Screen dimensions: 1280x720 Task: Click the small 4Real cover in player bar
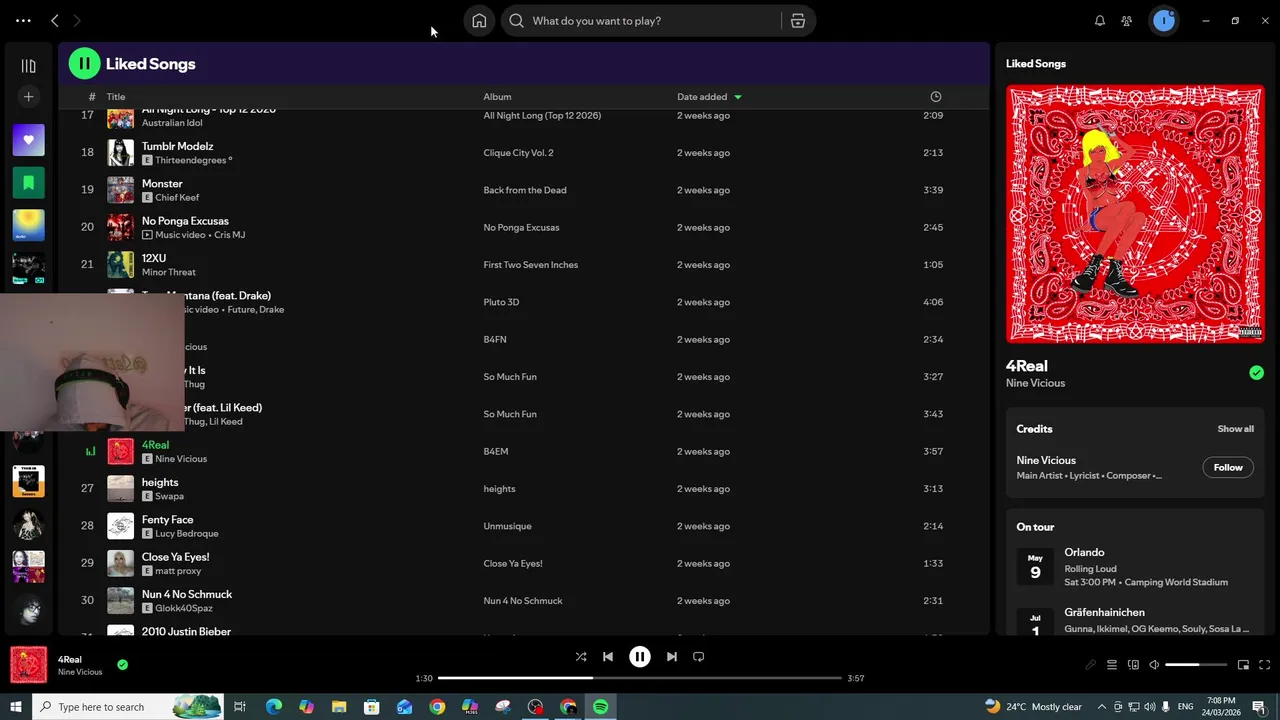click(x=28, y=665)
